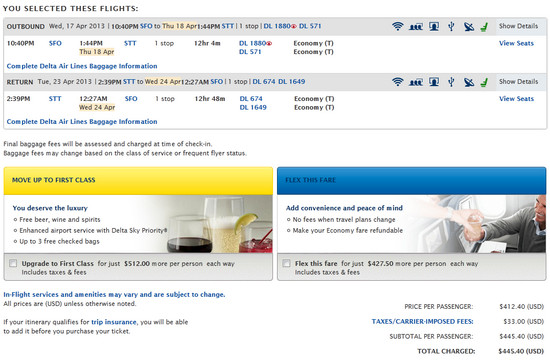Check the Flex this fare checkbox
Image resolution: width=550 pixels, height=360 pixels.
[x=287, y=263]
